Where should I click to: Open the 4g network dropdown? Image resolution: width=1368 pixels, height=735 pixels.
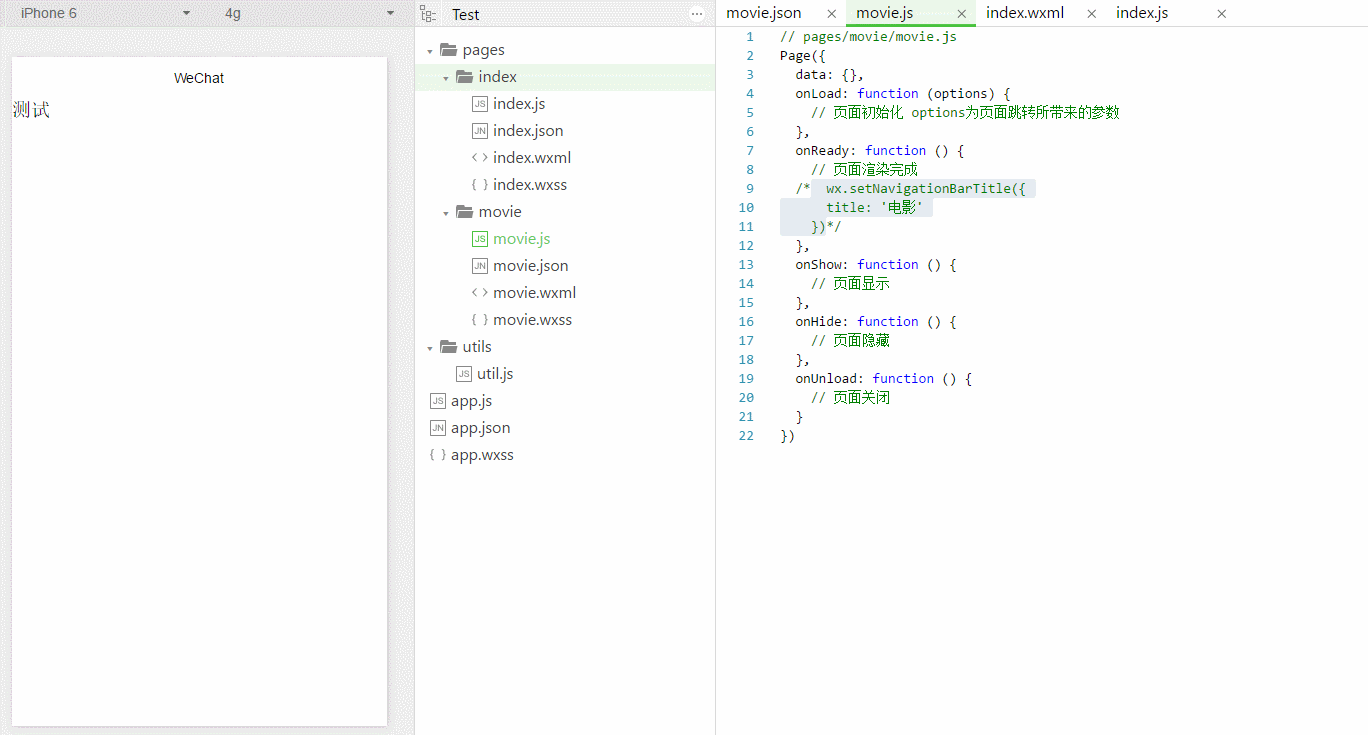390,14
